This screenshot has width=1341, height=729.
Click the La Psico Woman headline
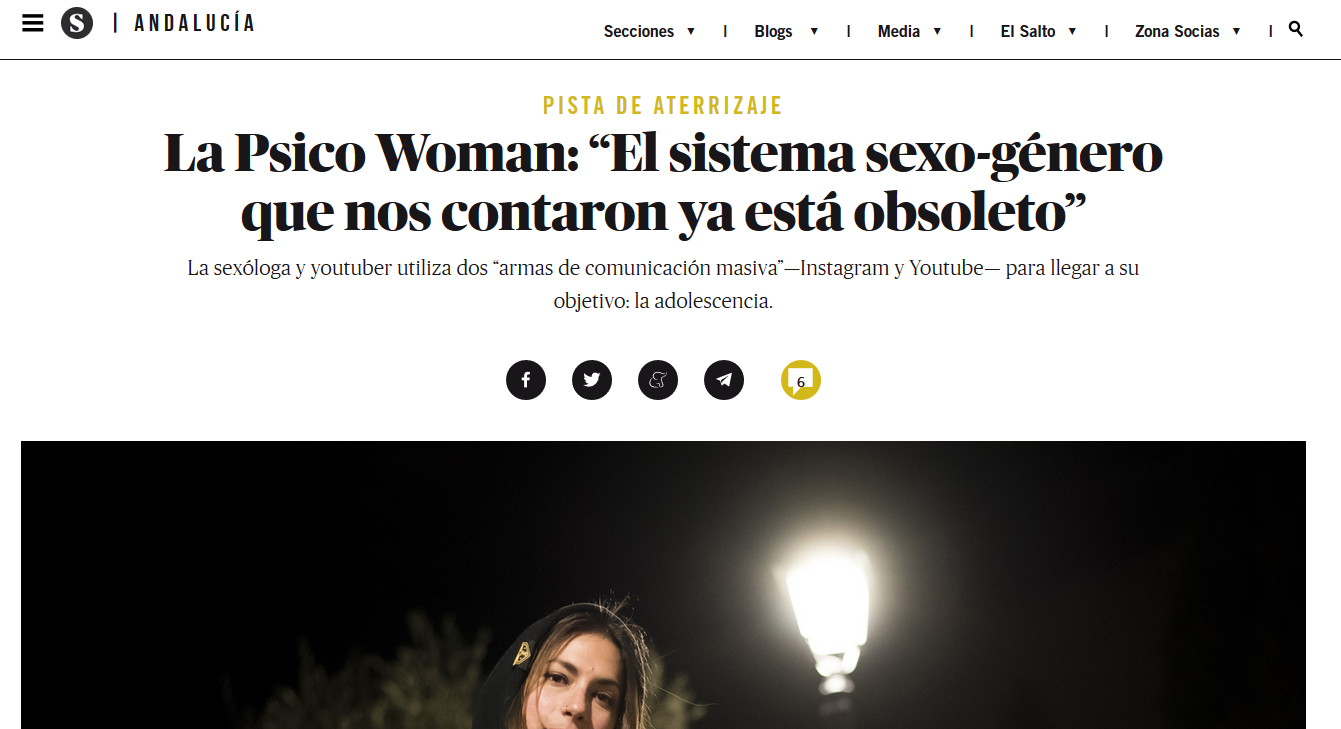click(x=663, y=182)
